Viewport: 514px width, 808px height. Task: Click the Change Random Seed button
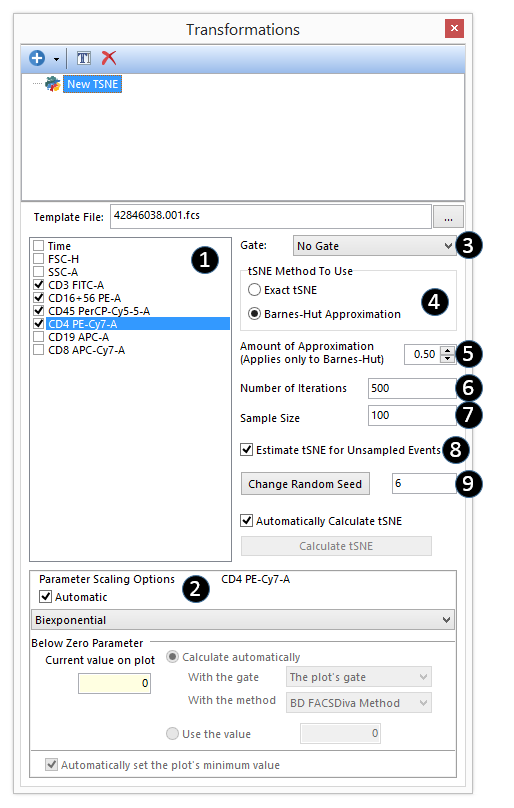point(305,484)
